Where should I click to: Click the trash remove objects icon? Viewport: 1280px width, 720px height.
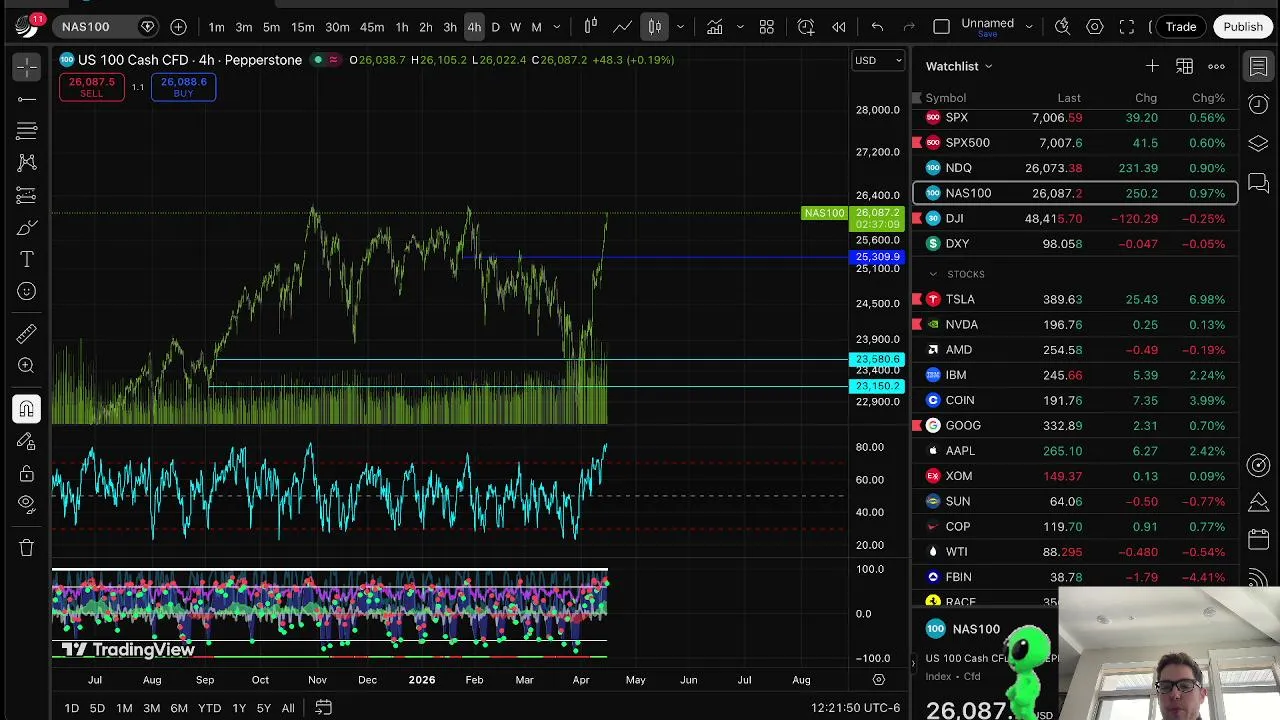click(27, 547)
